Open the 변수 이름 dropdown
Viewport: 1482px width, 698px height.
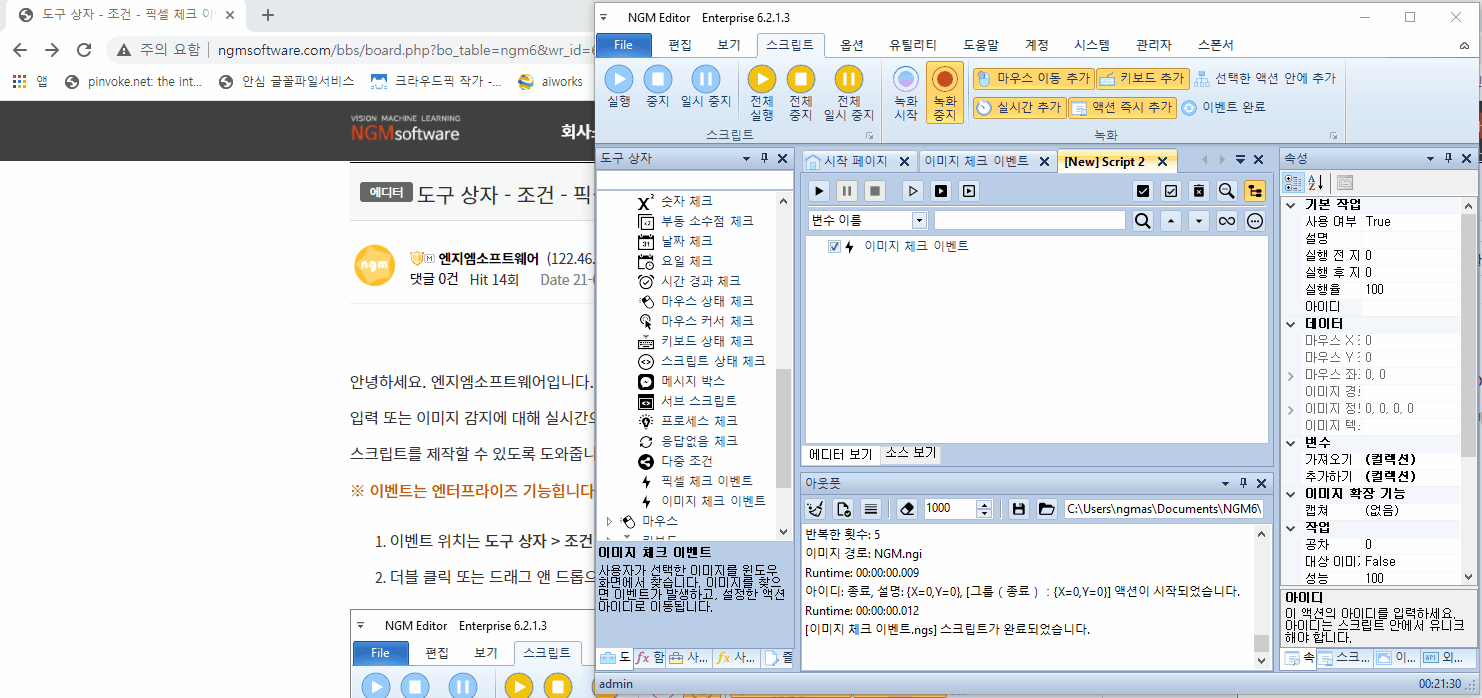(x=919, y=220)
